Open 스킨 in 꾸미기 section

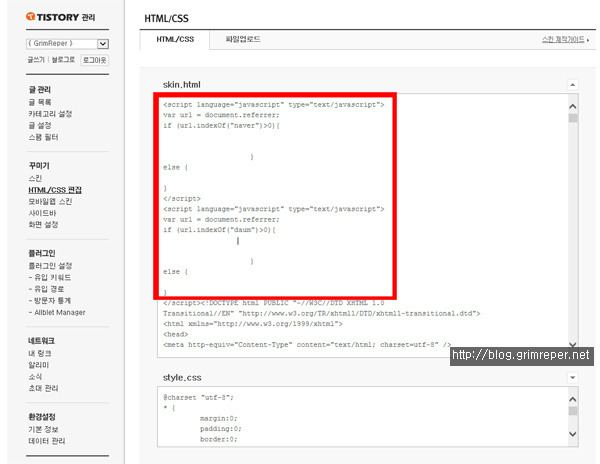pyautogui.click(x=35, y=178)
